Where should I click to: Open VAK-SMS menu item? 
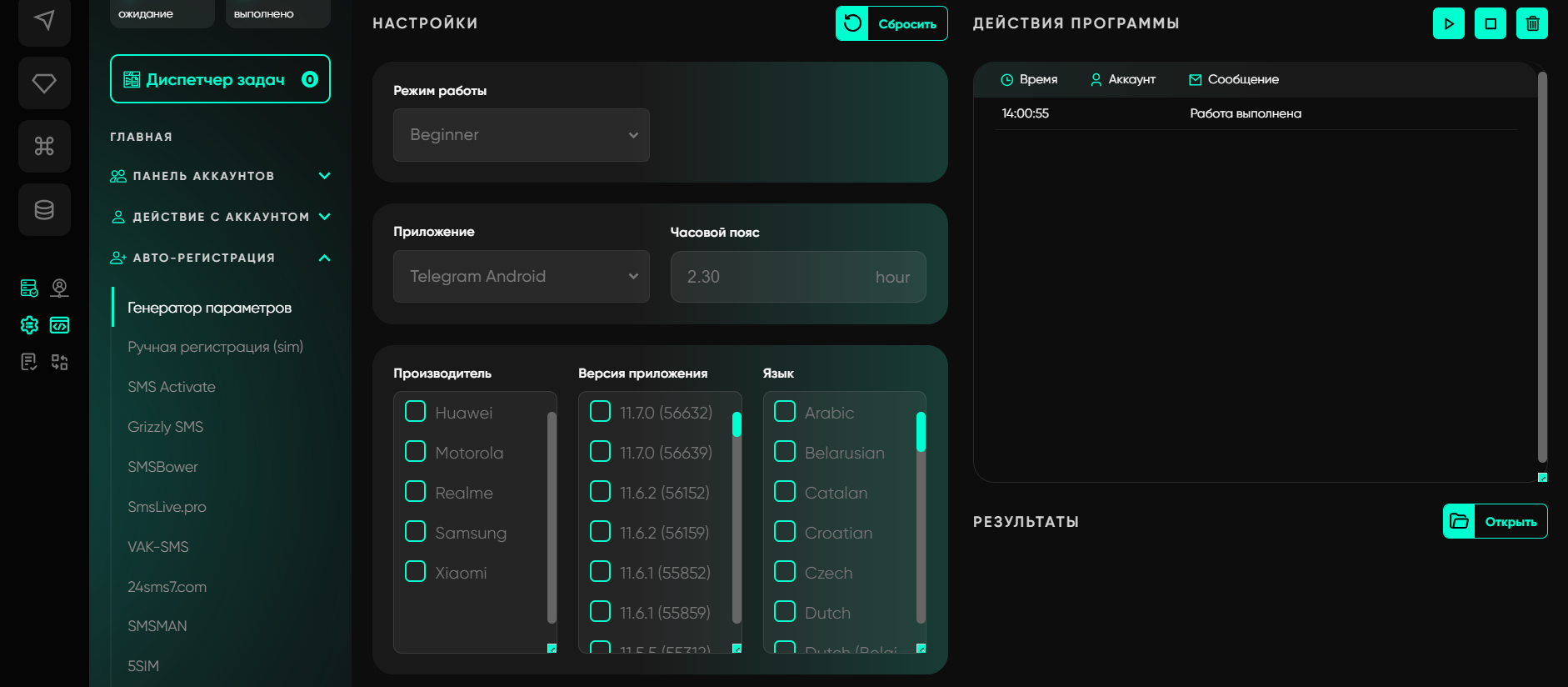point(158,547)
